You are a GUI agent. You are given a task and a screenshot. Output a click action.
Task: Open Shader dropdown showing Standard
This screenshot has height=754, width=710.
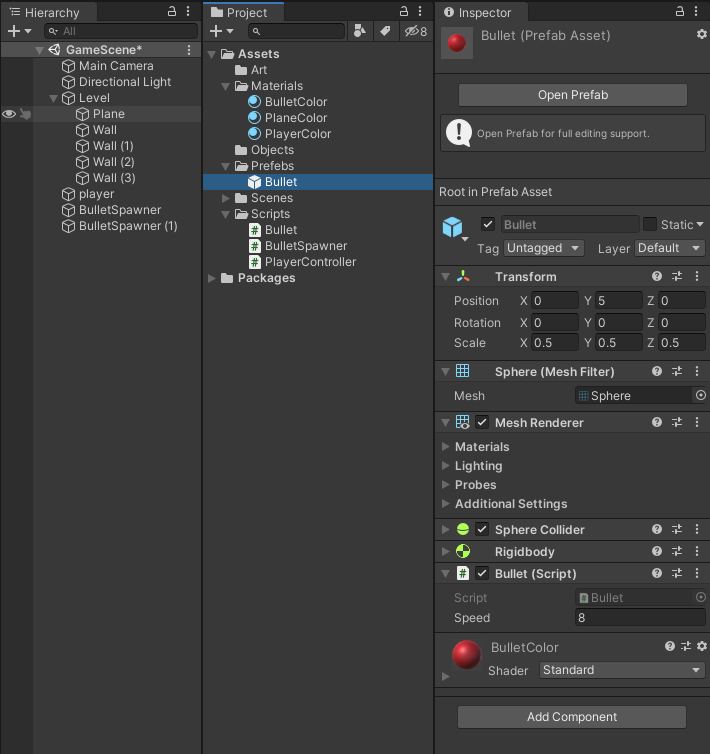[x=622, y=670]
